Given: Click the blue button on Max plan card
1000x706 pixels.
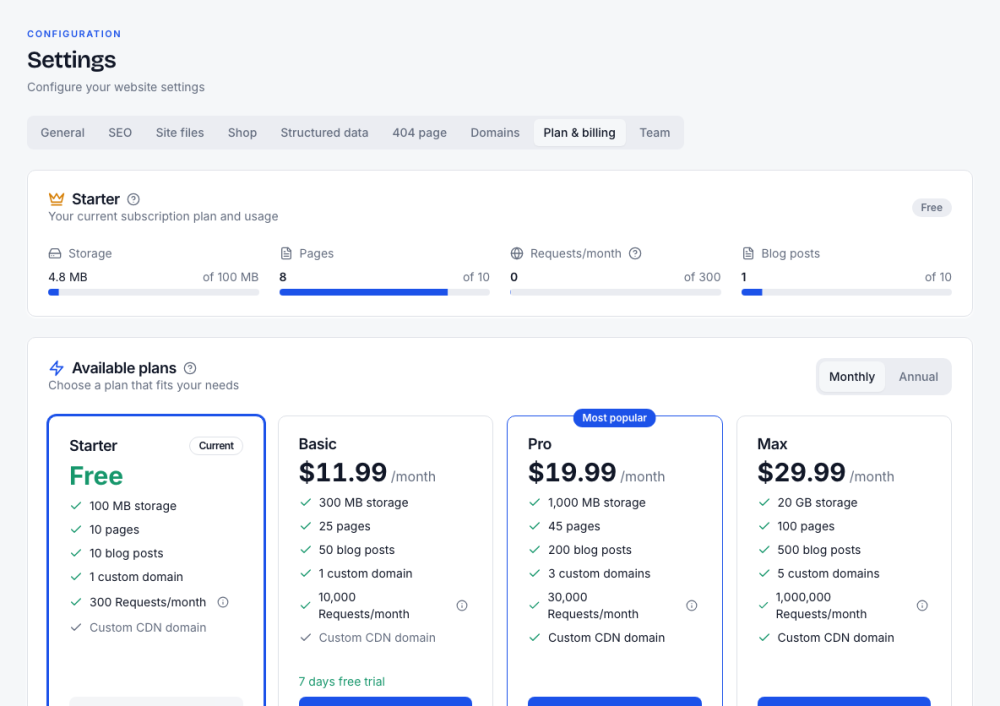Looking at the screenshot, I should coord(844,702).
